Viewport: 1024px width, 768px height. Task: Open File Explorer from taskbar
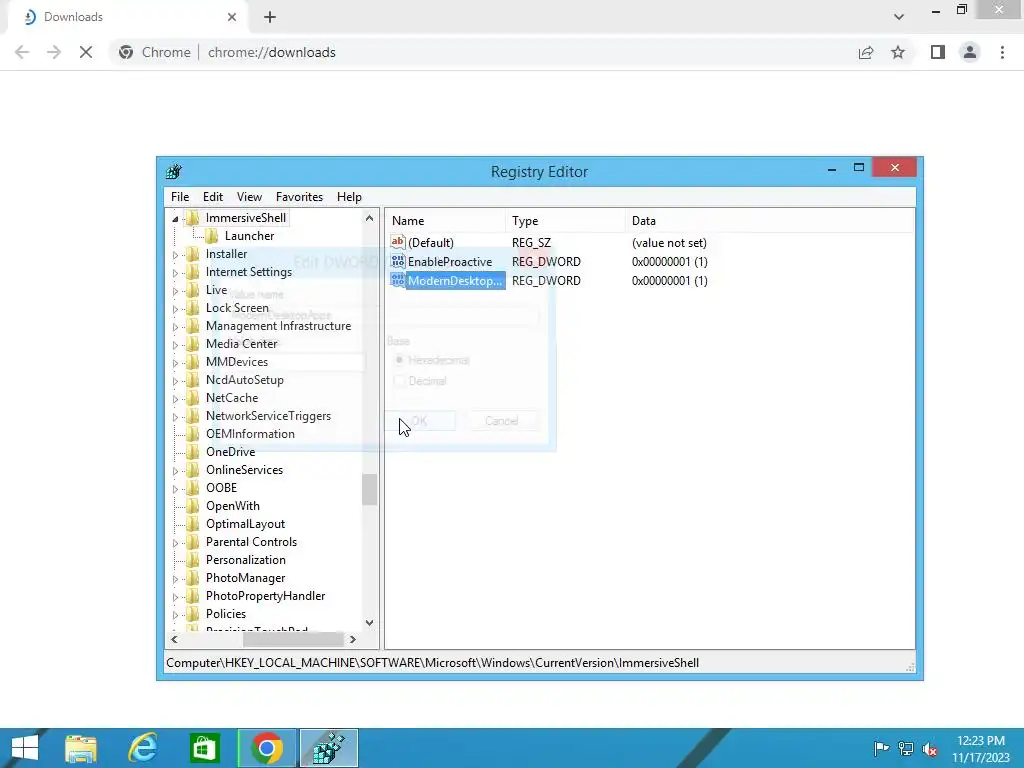pyautogui.click(x=81, y=748)
